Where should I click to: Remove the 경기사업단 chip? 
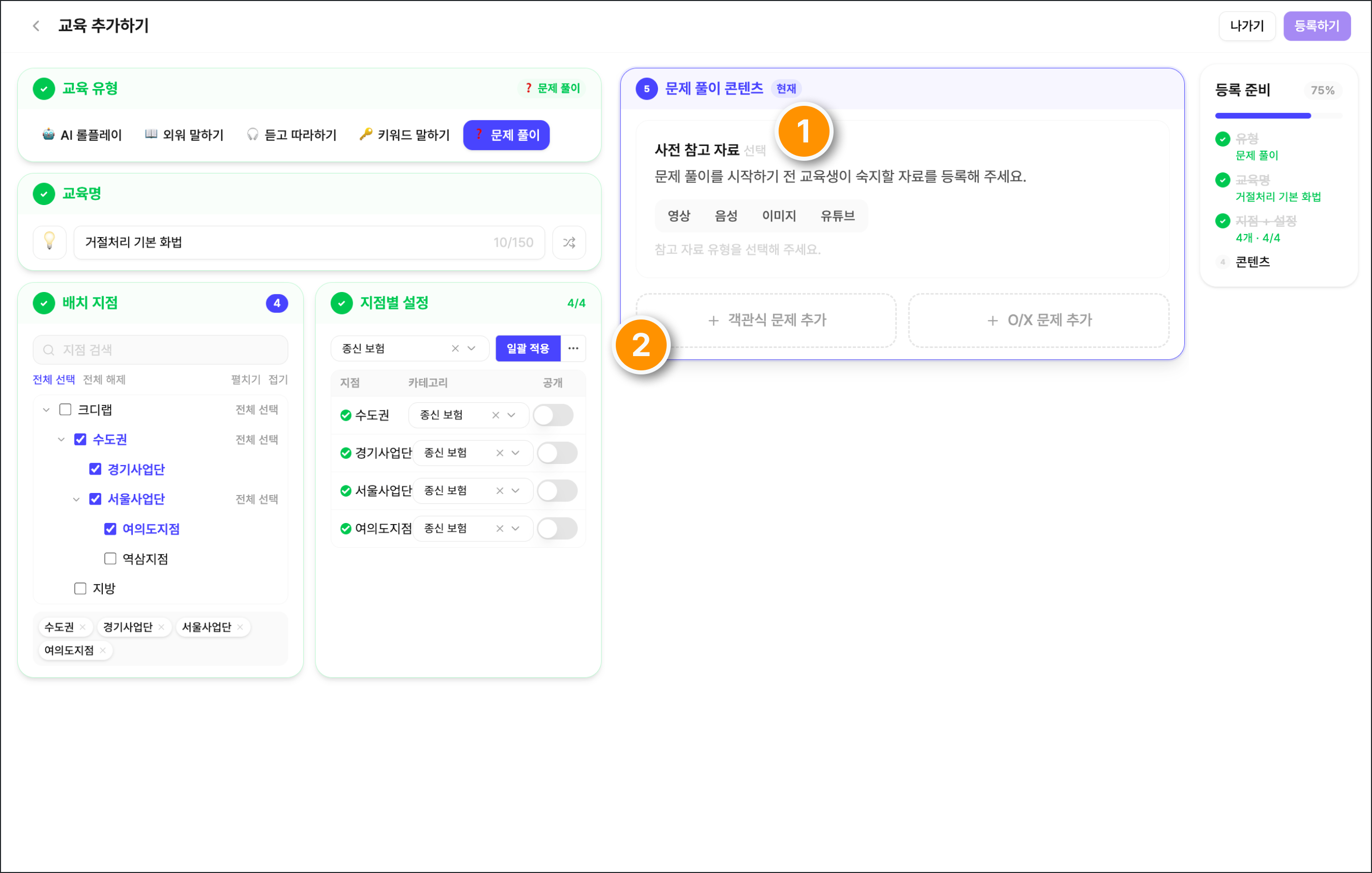pyautogui.click(x=162, y=626)
